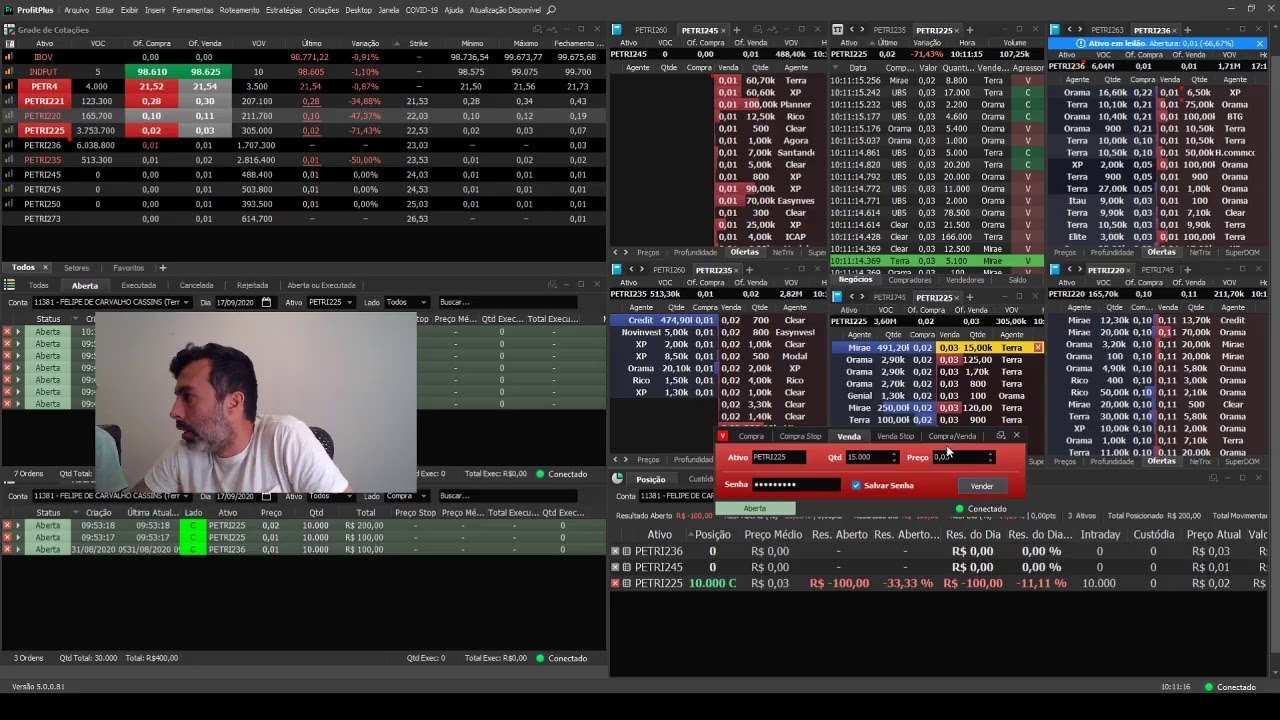The image size is (1280, 720).
Task: Click the orders list icon beside Todas tab
Action: (10, 285)
